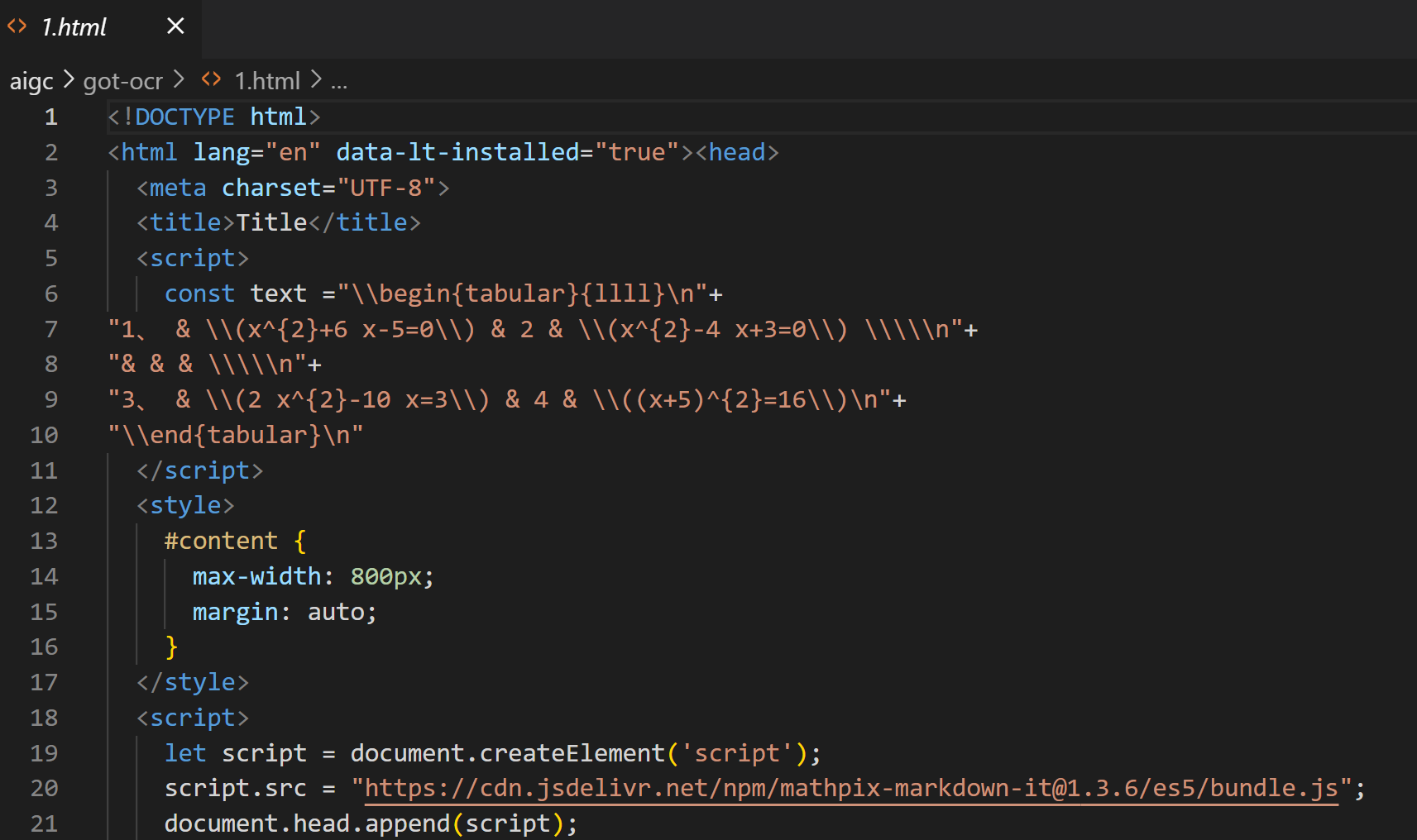Click line number 13 in gutter
This screenshot has height=840, width=1417.
point(44,541)
